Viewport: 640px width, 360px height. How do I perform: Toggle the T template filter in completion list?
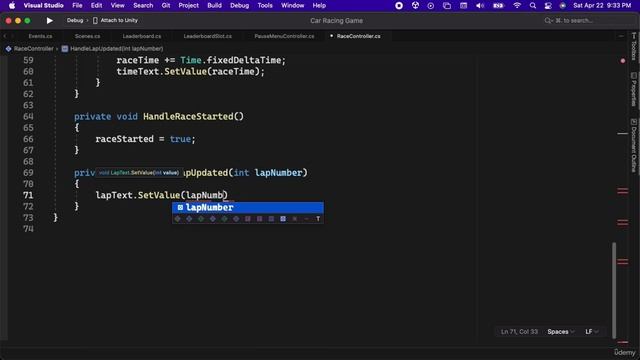click(x=318, y=219)
